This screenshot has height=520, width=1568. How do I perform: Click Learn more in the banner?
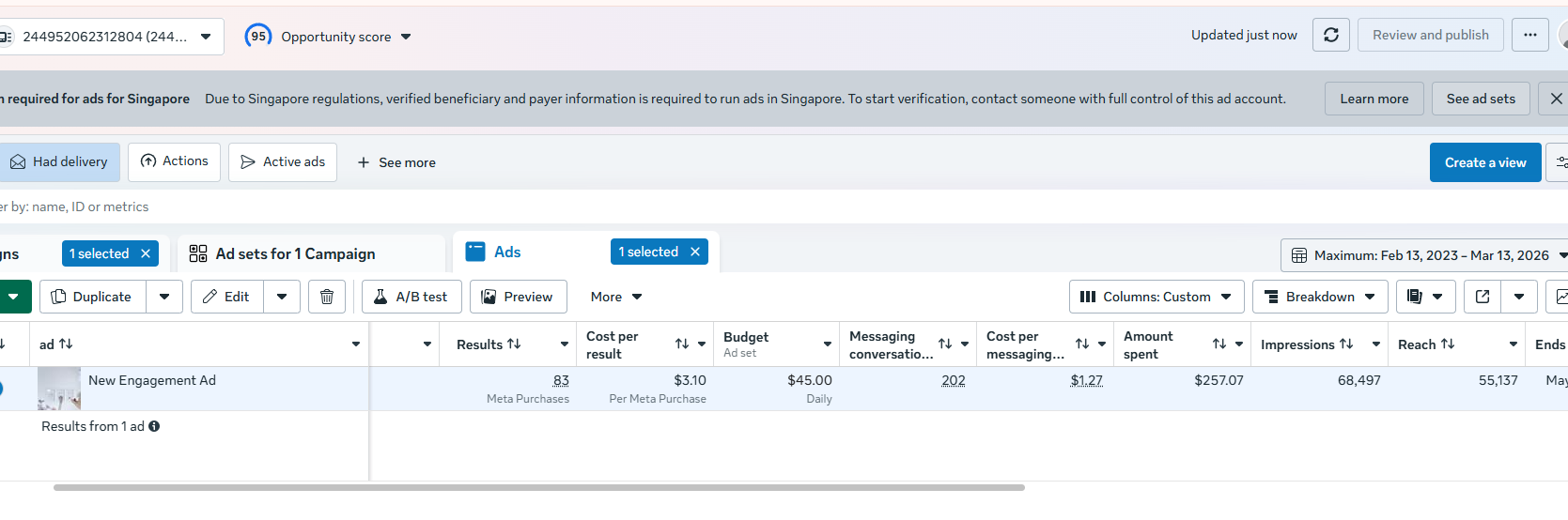(x=1374, y=99)
